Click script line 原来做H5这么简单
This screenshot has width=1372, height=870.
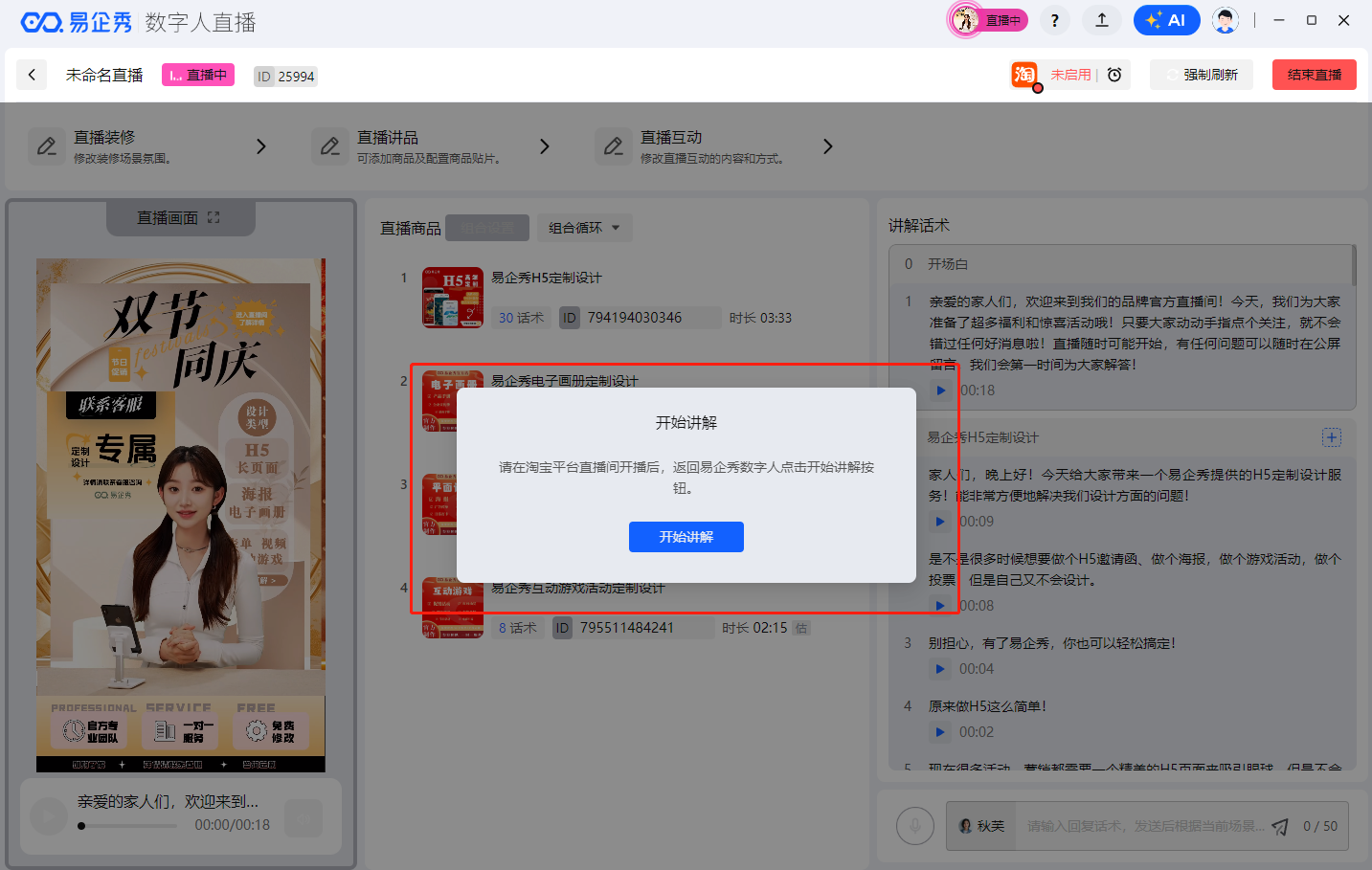987,706
